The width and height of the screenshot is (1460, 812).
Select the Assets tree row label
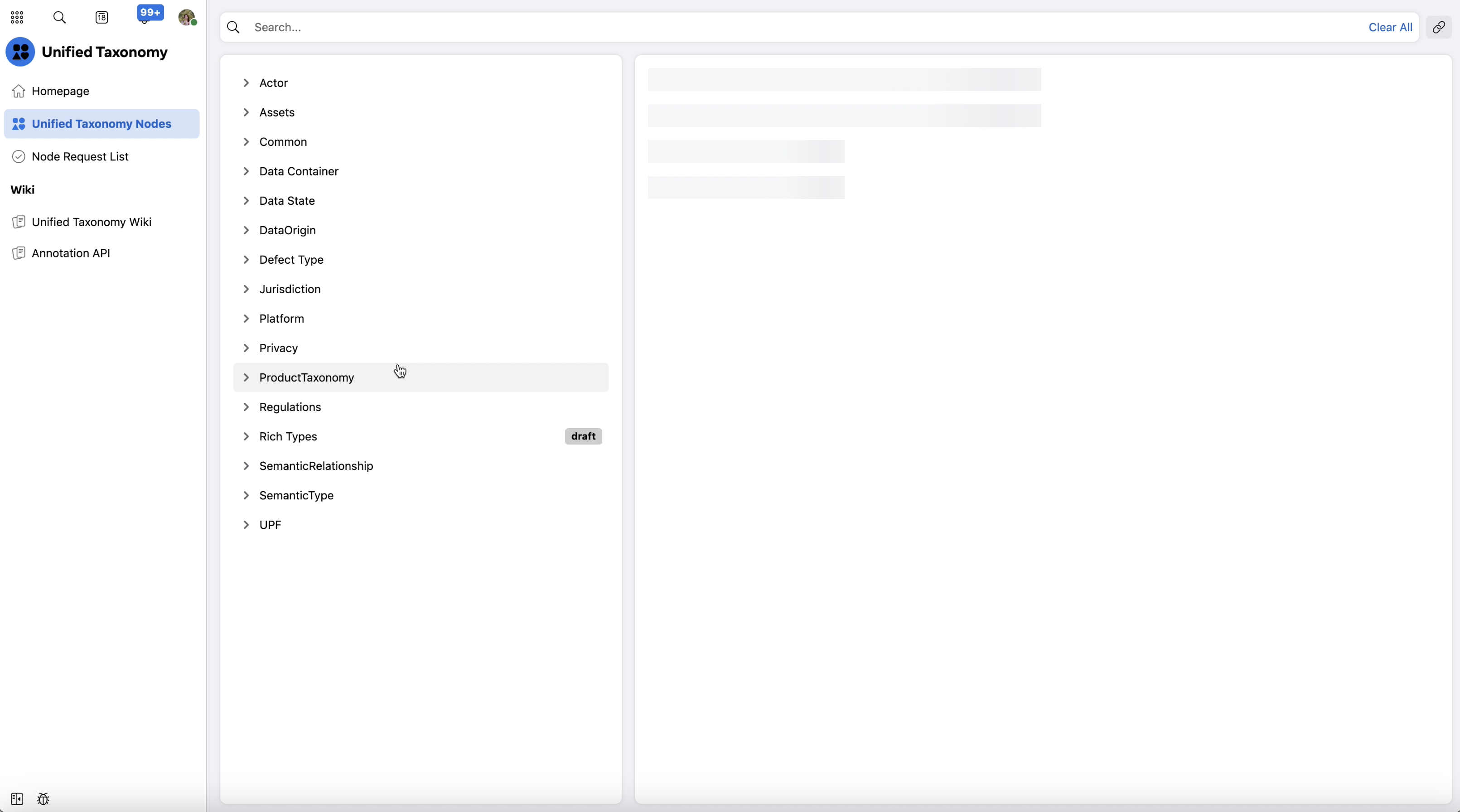[277, 112]
